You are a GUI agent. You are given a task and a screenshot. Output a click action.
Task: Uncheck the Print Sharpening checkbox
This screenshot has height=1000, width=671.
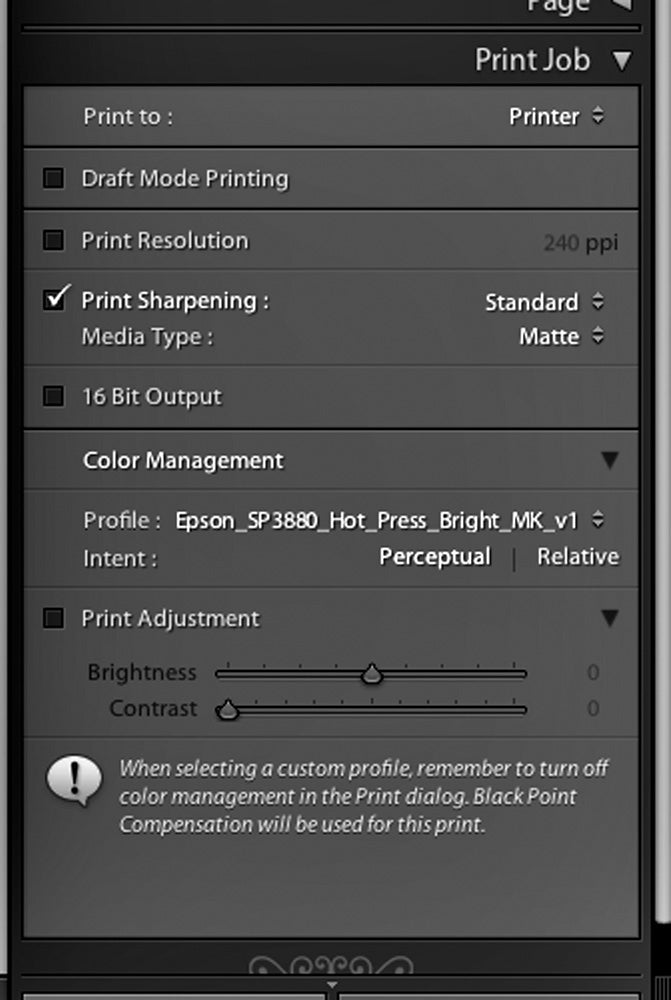[x=55, y=298]
